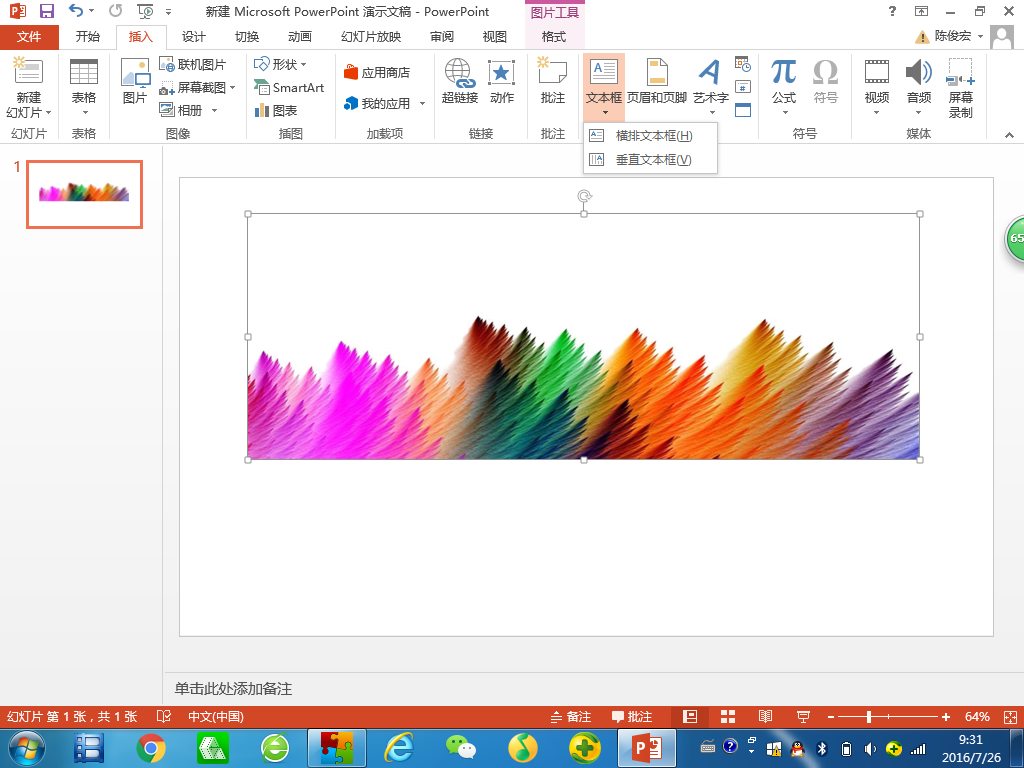This screenshot has width=1024, height=768.
Task: Open Header and Footer (页眉和页脚)
Action: [657, 81]
